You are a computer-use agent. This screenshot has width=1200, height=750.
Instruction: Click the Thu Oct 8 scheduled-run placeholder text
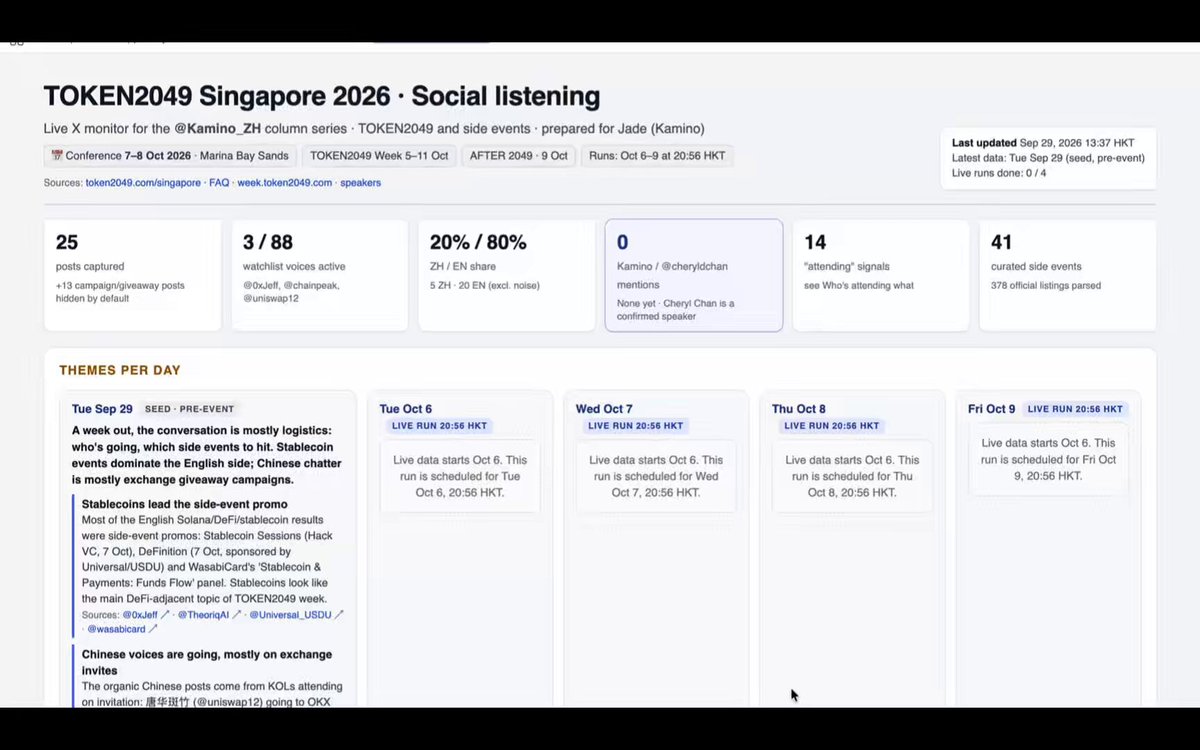[852, 476]
